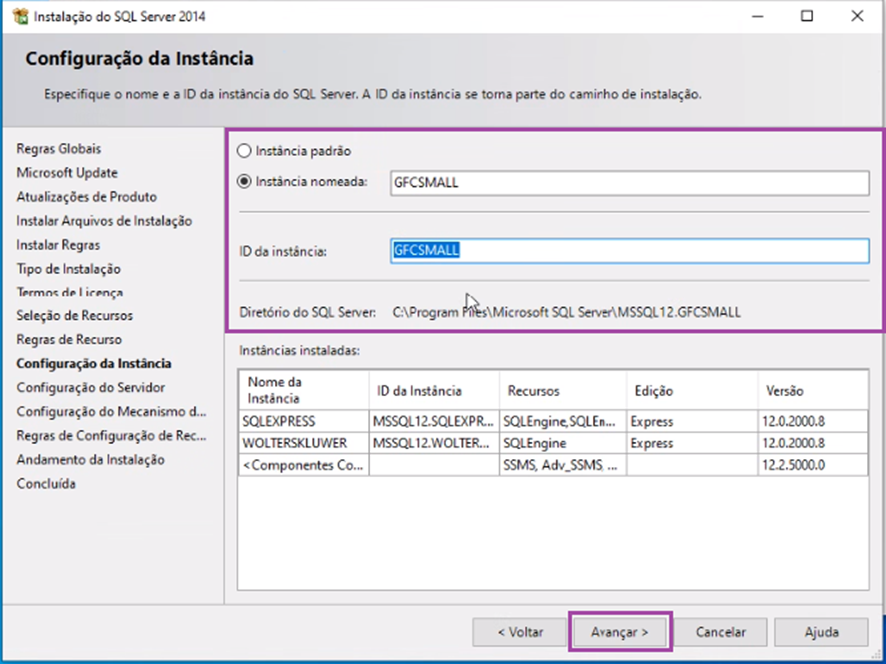Click the Nome da Instância column header
This screenshot has width=886, height=664.
point(303,390)
